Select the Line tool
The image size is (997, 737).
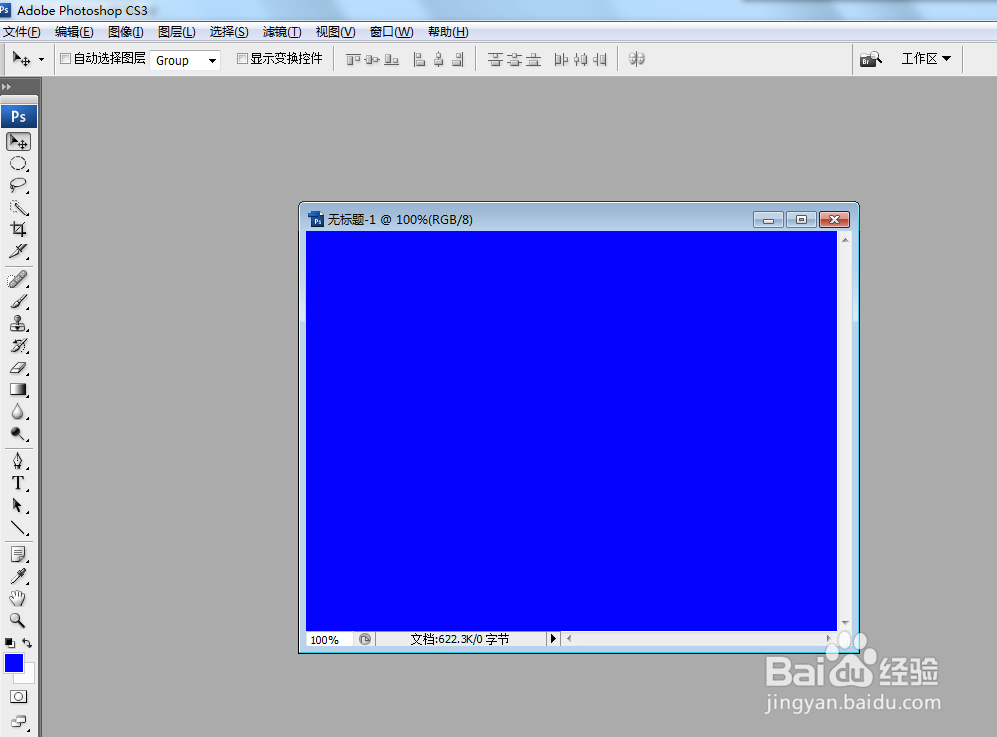point(18,527)
